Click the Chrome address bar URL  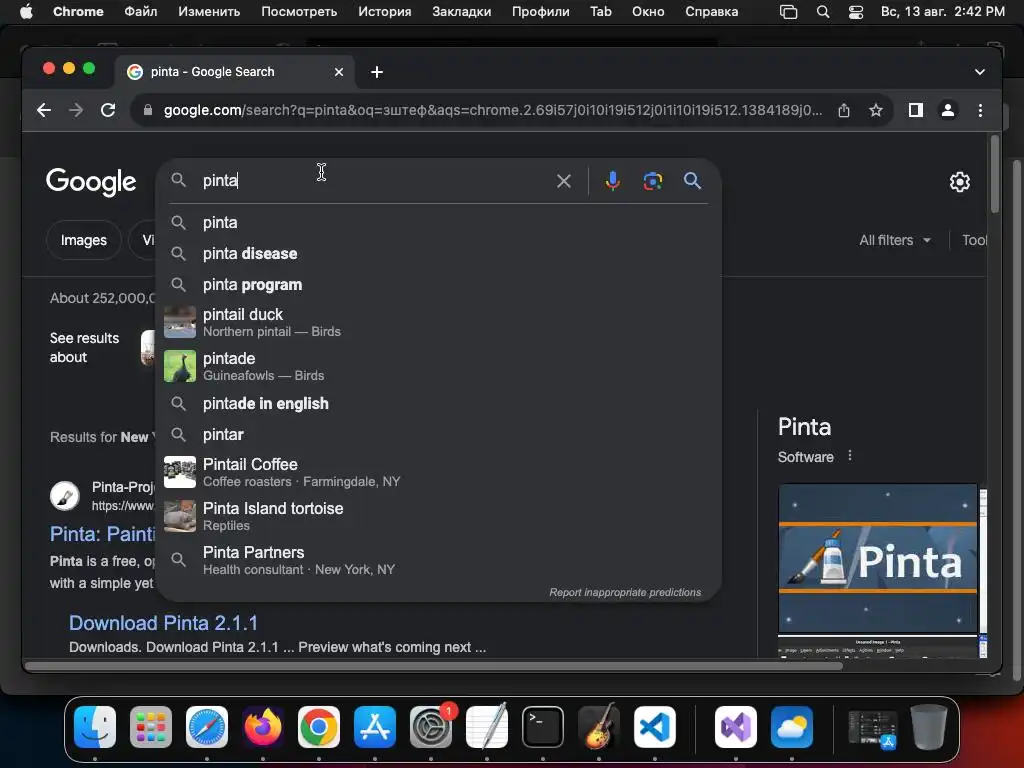492,110
